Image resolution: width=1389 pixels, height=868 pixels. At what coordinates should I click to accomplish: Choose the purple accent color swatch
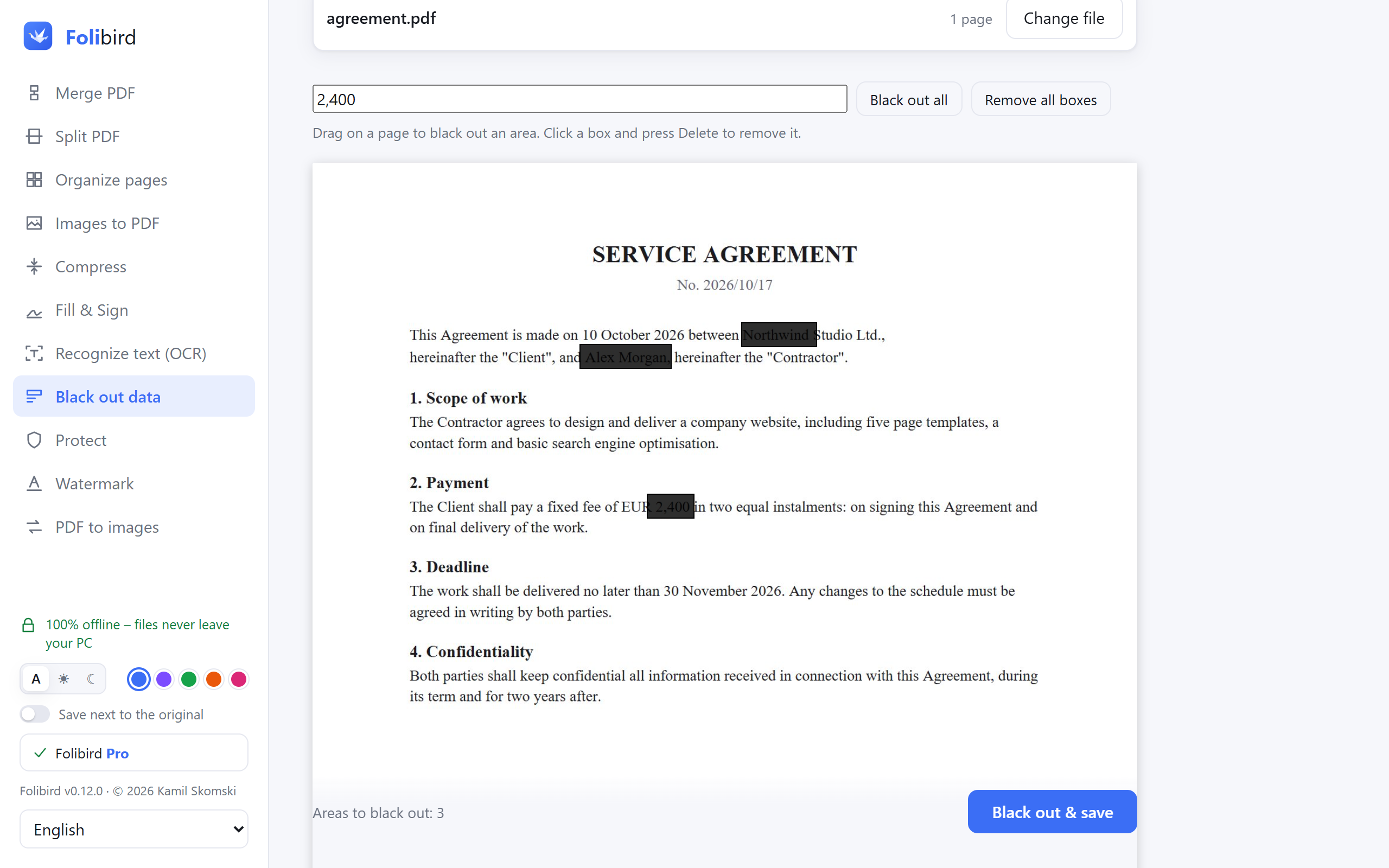pos(163,679)
